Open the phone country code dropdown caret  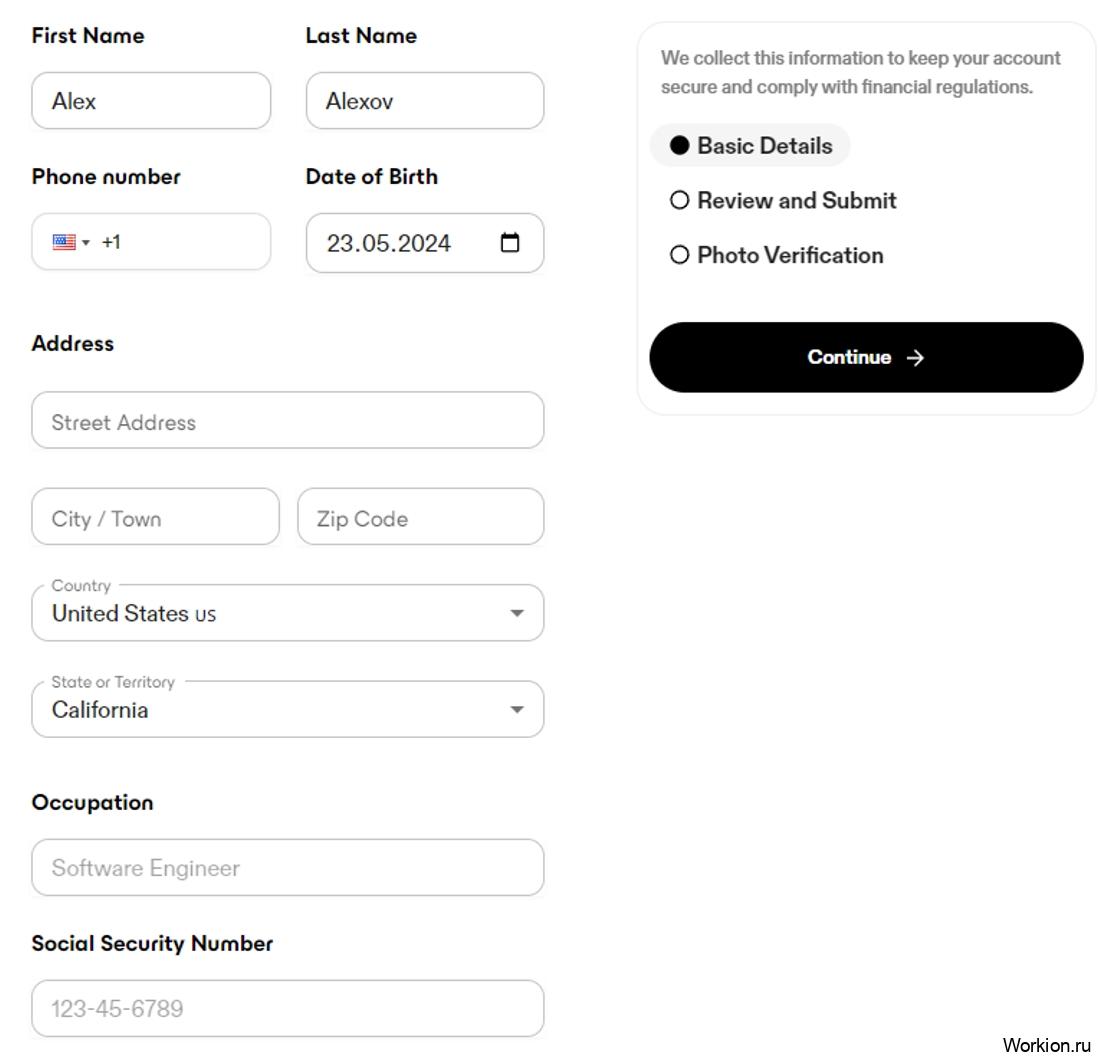pos(85,243)
